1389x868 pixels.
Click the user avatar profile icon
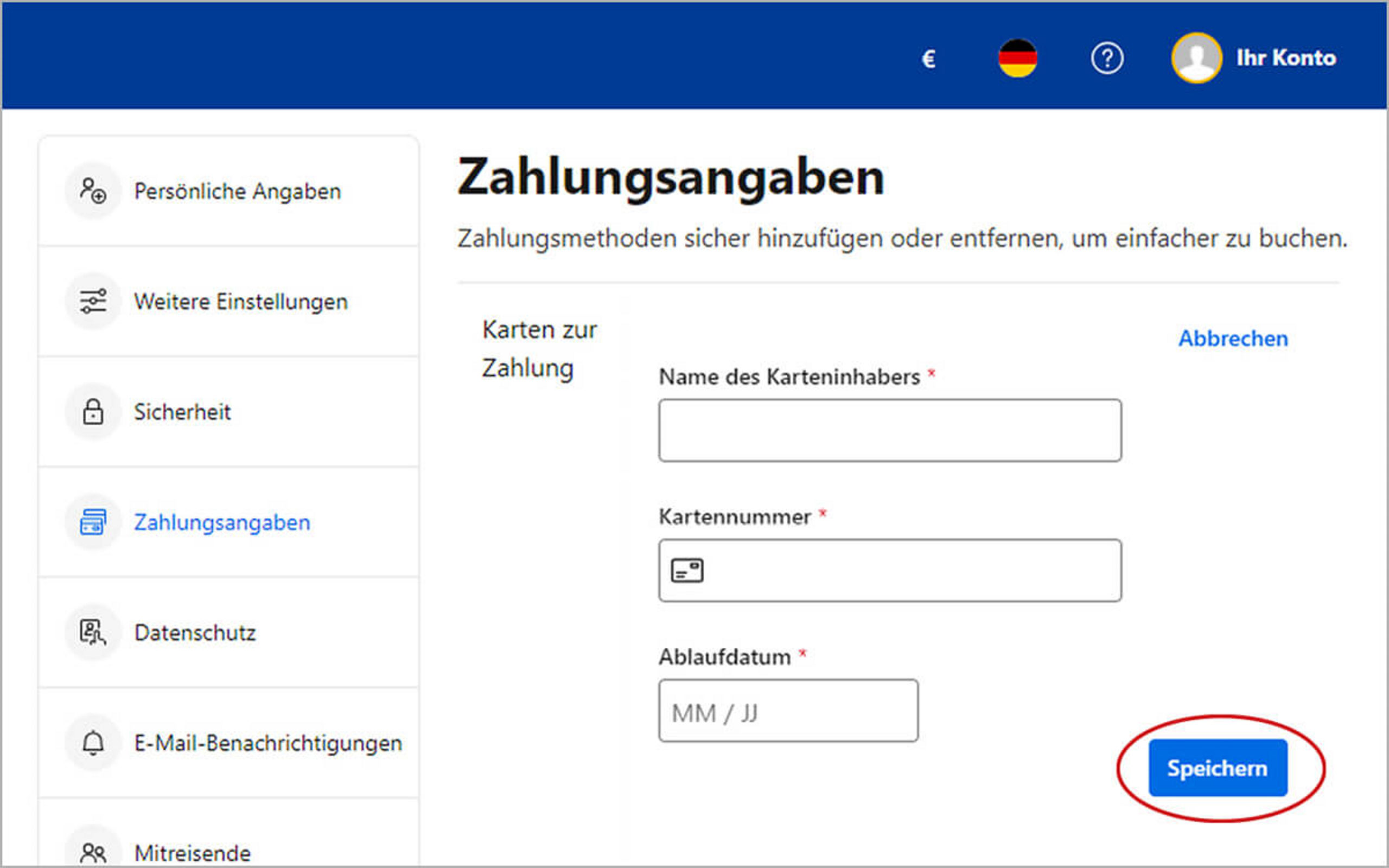[x=1196, y=58]
